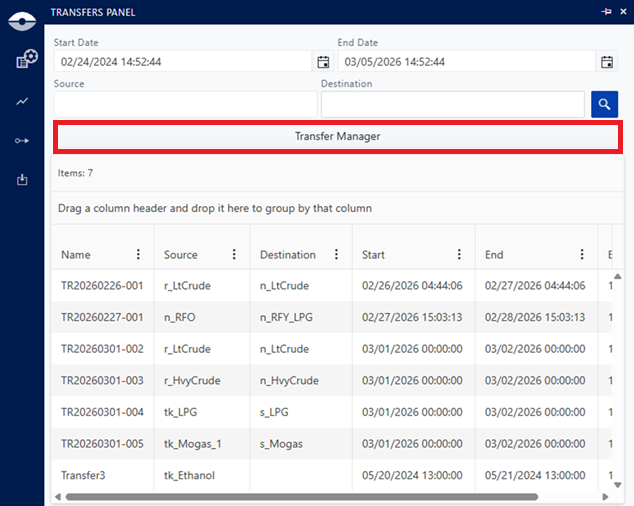Click the Destination filter input field
This screenshot has height=506, width=634.
pyautogui.click(x=452, y=104)
